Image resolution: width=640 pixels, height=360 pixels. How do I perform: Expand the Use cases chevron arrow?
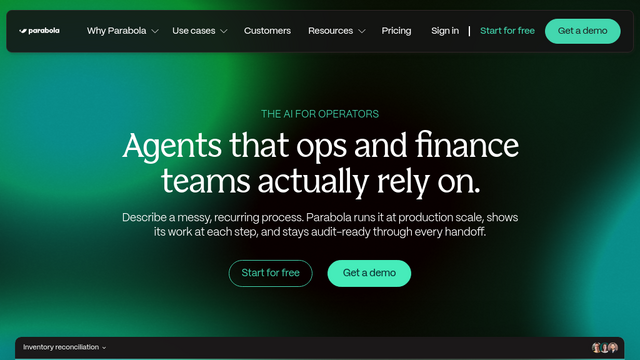coord(224,31)
